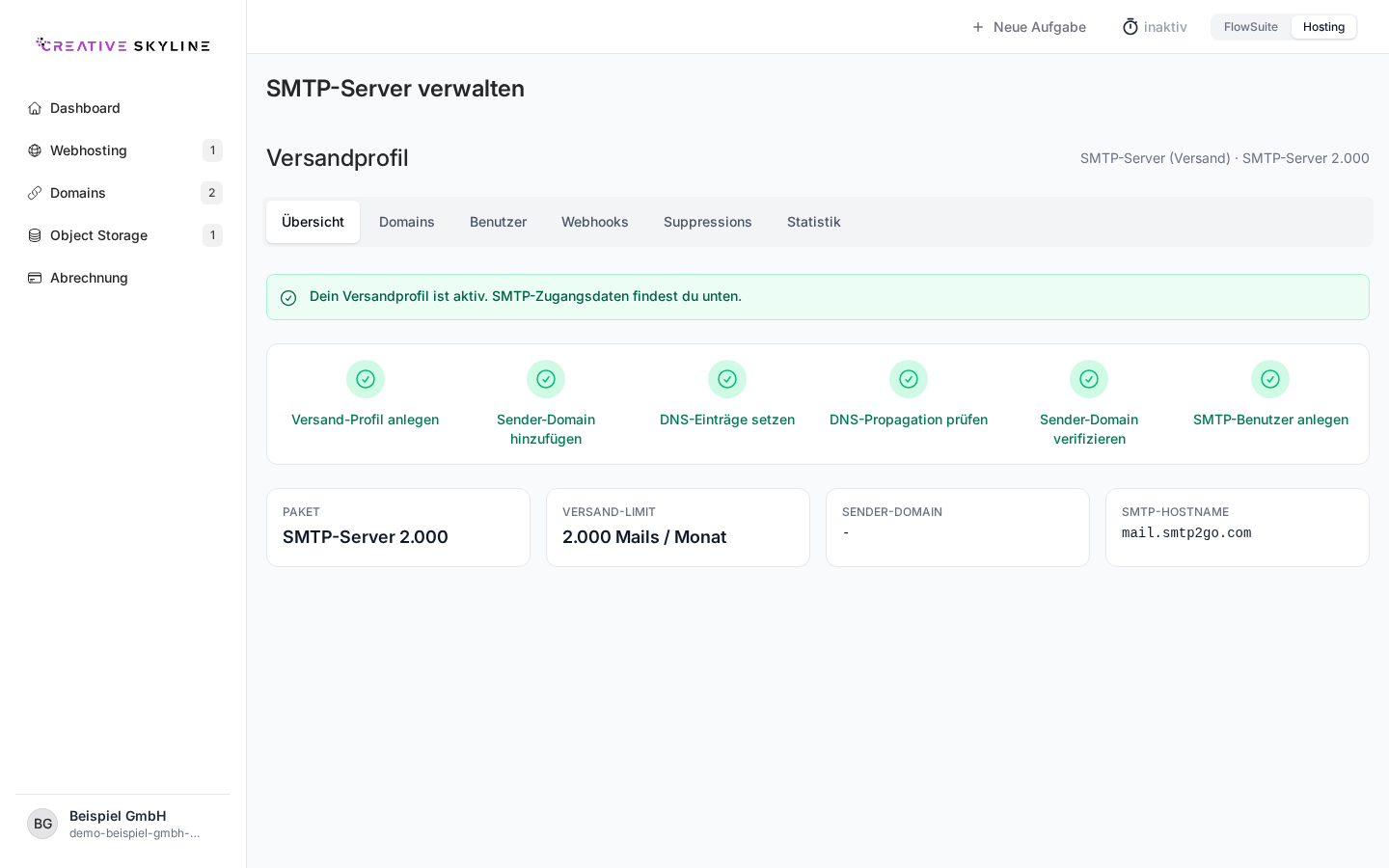The width and height of the screenshot is (1389, 868).
Task: Open the Domains tab
Action: pyautogui.click(x=407, y=222)
